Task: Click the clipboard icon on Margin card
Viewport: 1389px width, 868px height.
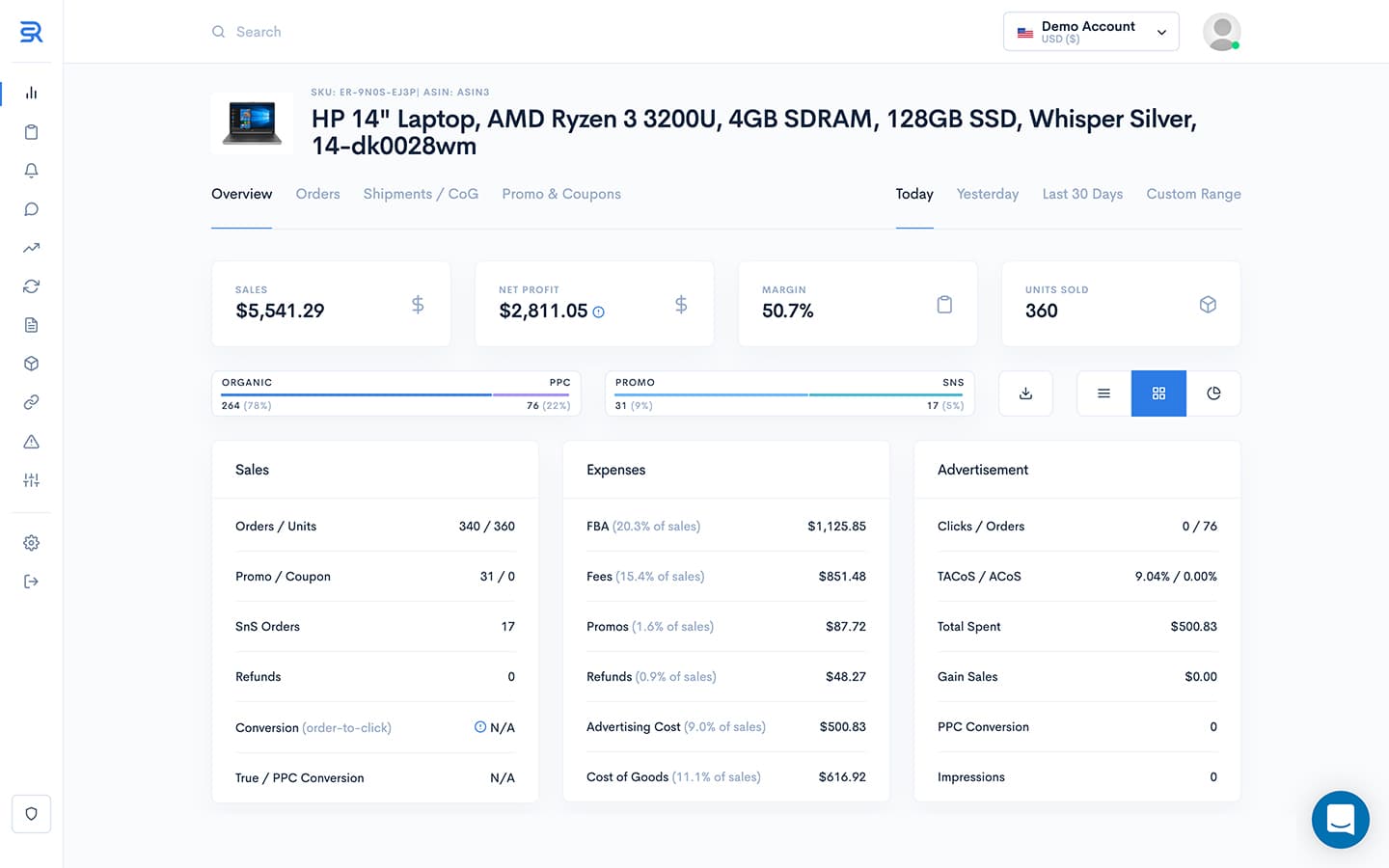Action: point(944,305)
